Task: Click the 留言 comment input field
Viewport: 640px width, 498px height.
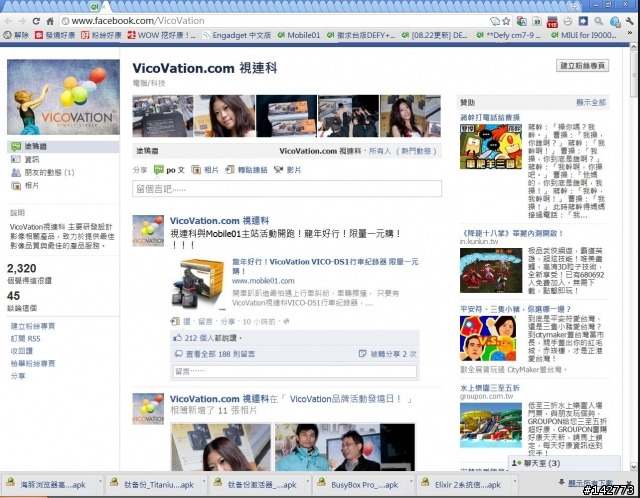Action: tap(295, 372)
